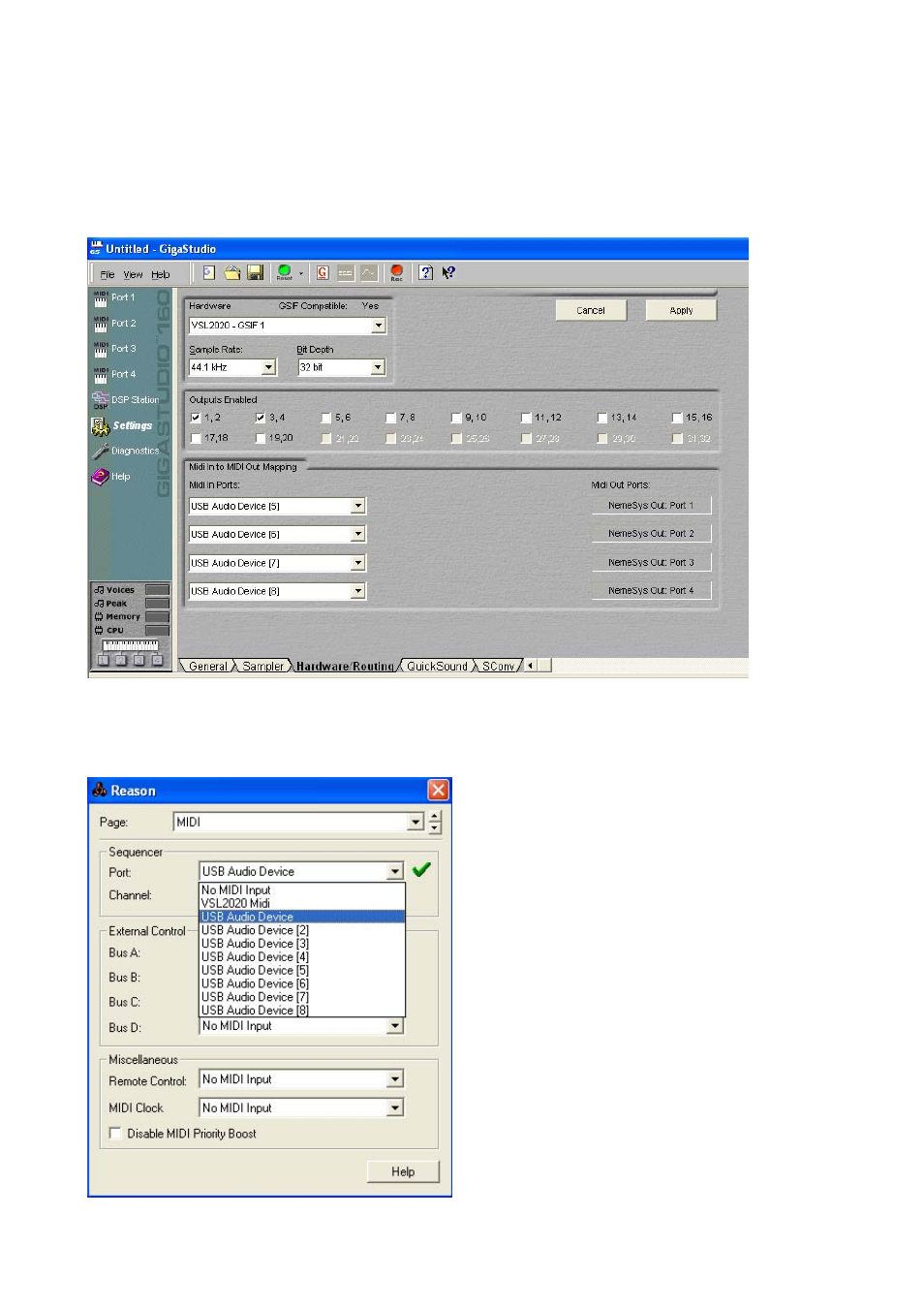
Task: Click the greyed waveform icon in toolbar
Action: click(x=368, y=273)
